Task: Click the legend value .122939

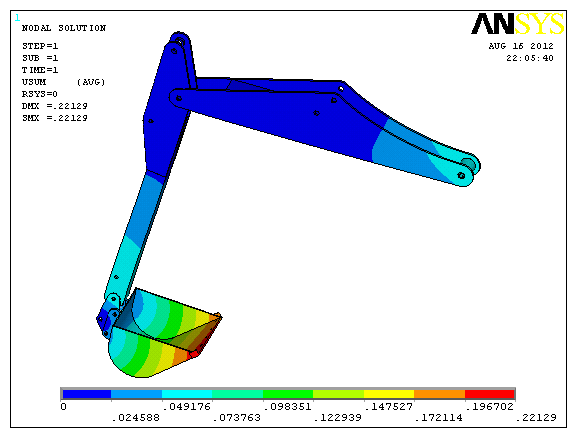Action: tap(338, 418)
